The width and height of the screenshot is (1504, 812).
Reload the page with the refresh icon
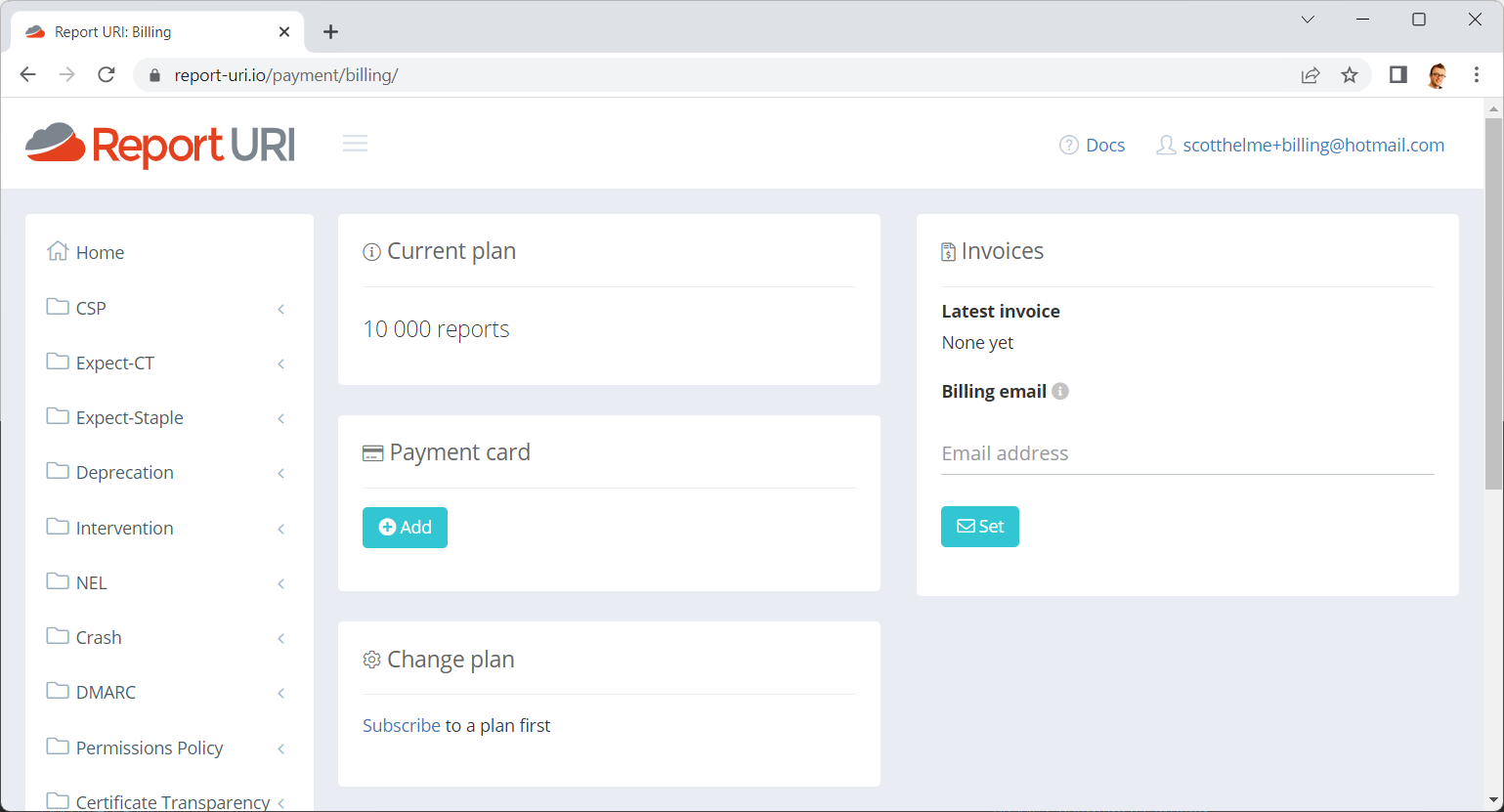[x=107, y=75]
